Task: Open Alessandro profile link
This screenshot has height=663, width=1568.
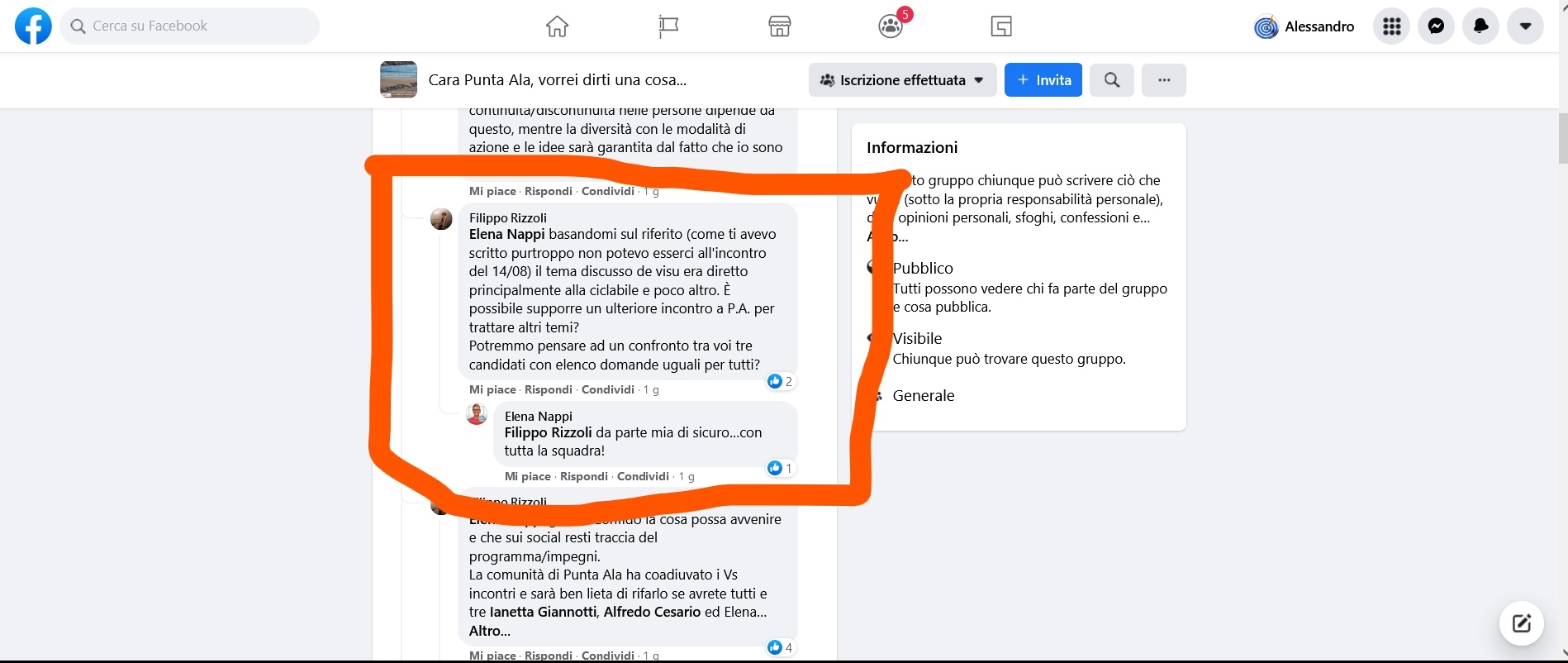Action: [x=1304, y=26]
